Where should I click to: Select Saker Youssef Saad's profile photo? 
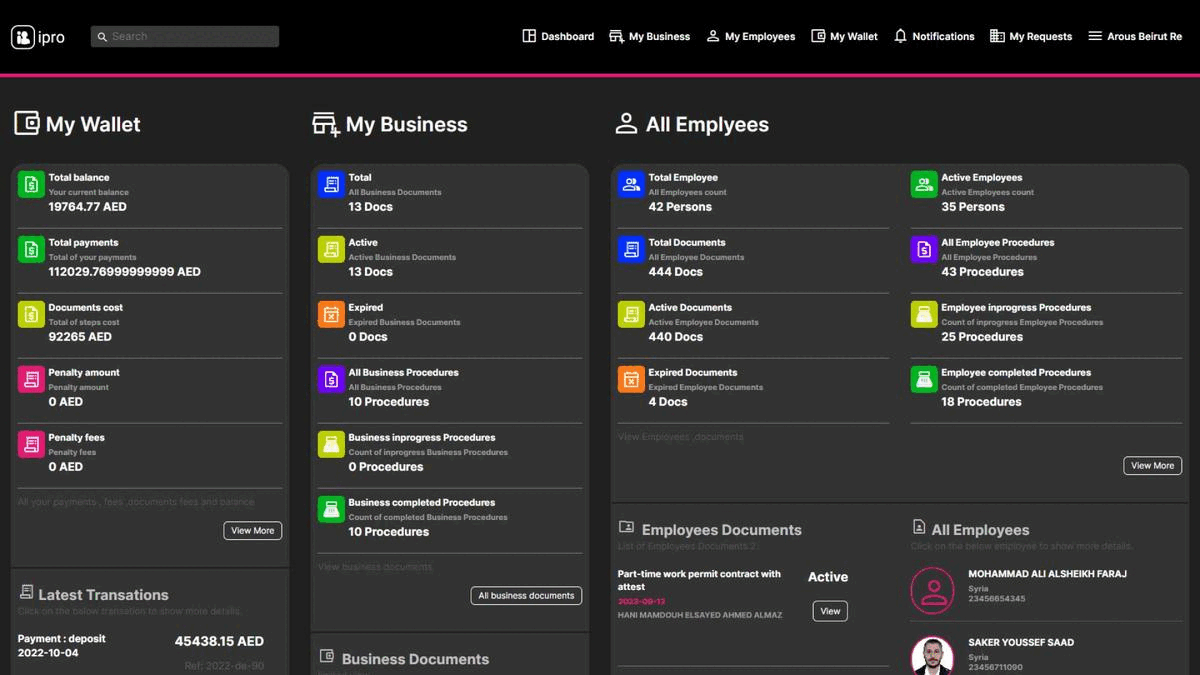click(x=932, y=655)
